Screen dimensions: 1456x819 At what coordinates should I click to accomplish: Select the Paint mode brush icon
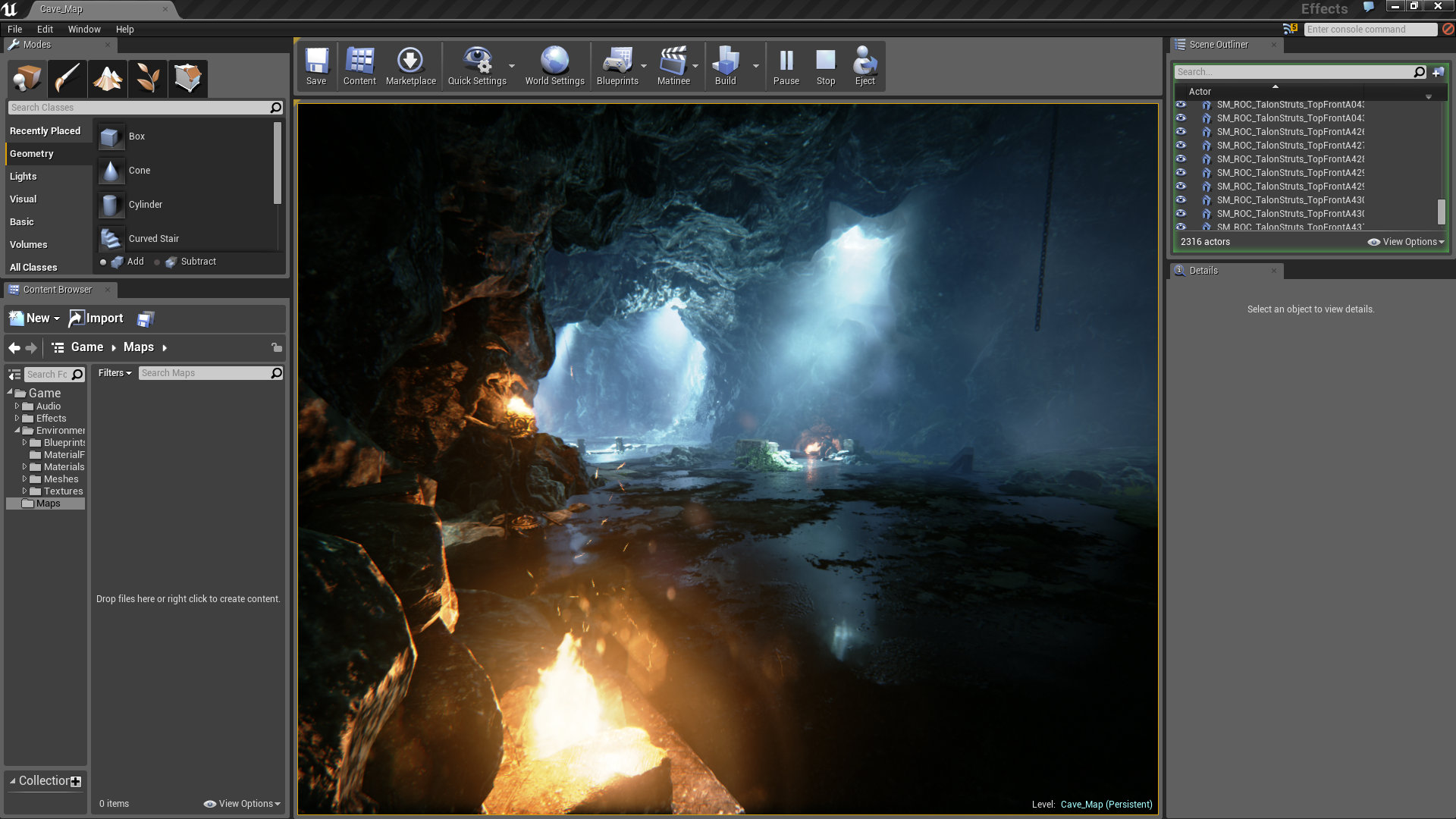pyautogui.click(x=67, y=78)
